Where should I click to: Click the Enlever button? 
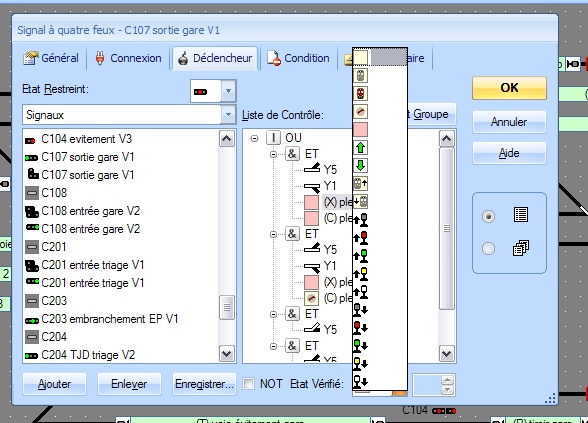pos(129,384)
